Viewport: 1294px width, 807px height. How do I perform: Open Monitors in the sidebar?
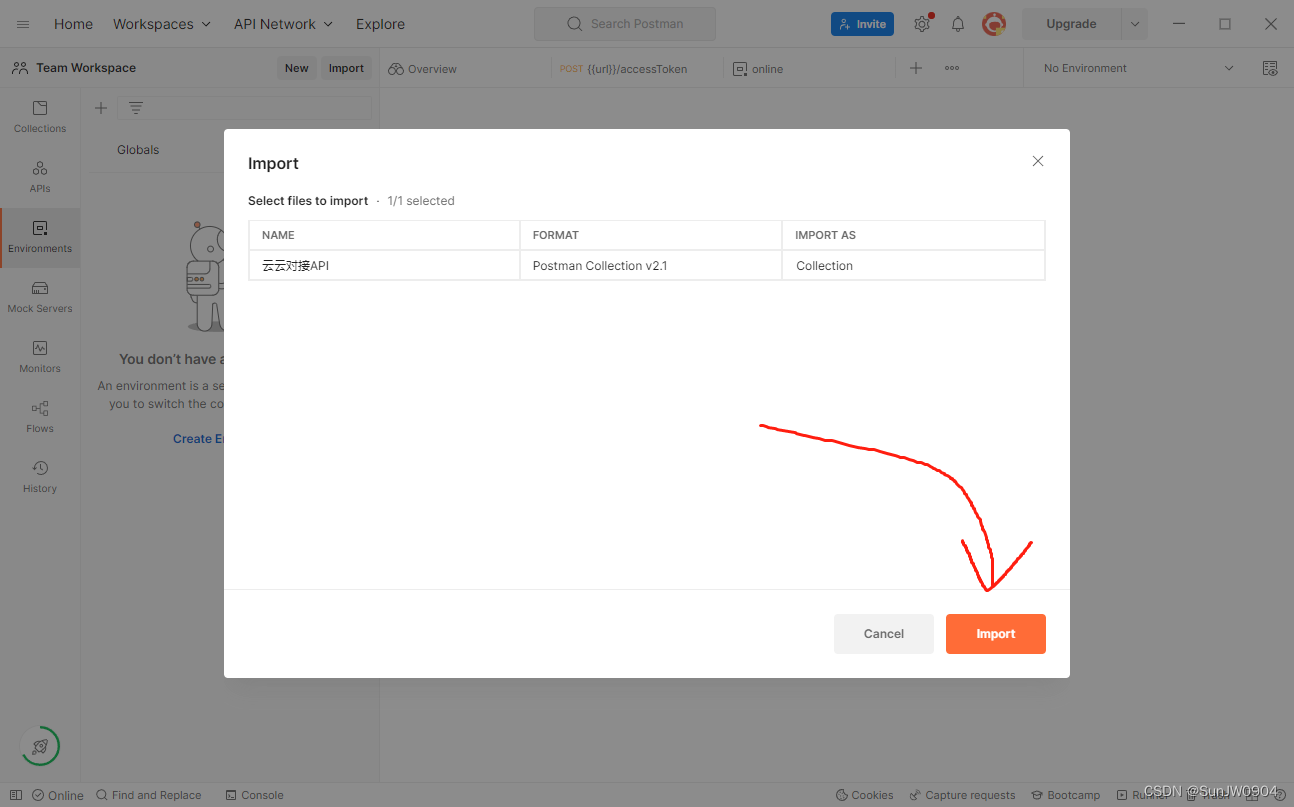40,357
